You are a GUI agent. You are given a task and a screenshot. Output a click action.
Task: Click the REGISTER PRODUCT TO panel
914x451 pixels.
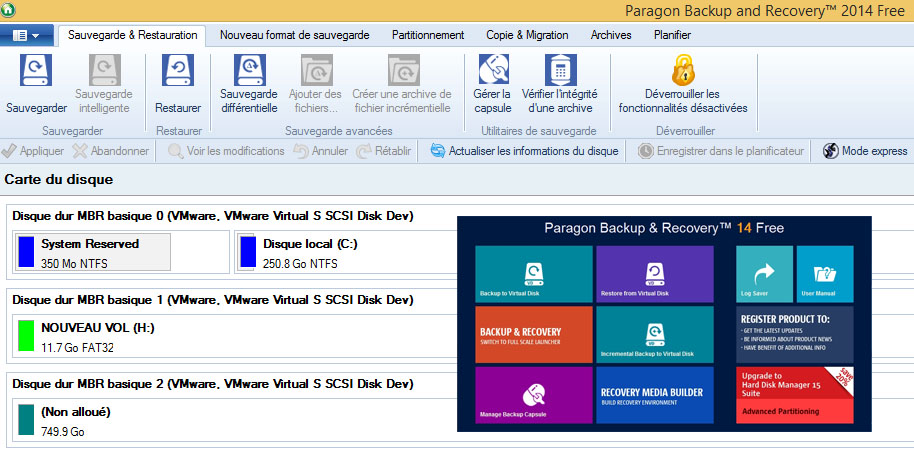tap(795, 334)
